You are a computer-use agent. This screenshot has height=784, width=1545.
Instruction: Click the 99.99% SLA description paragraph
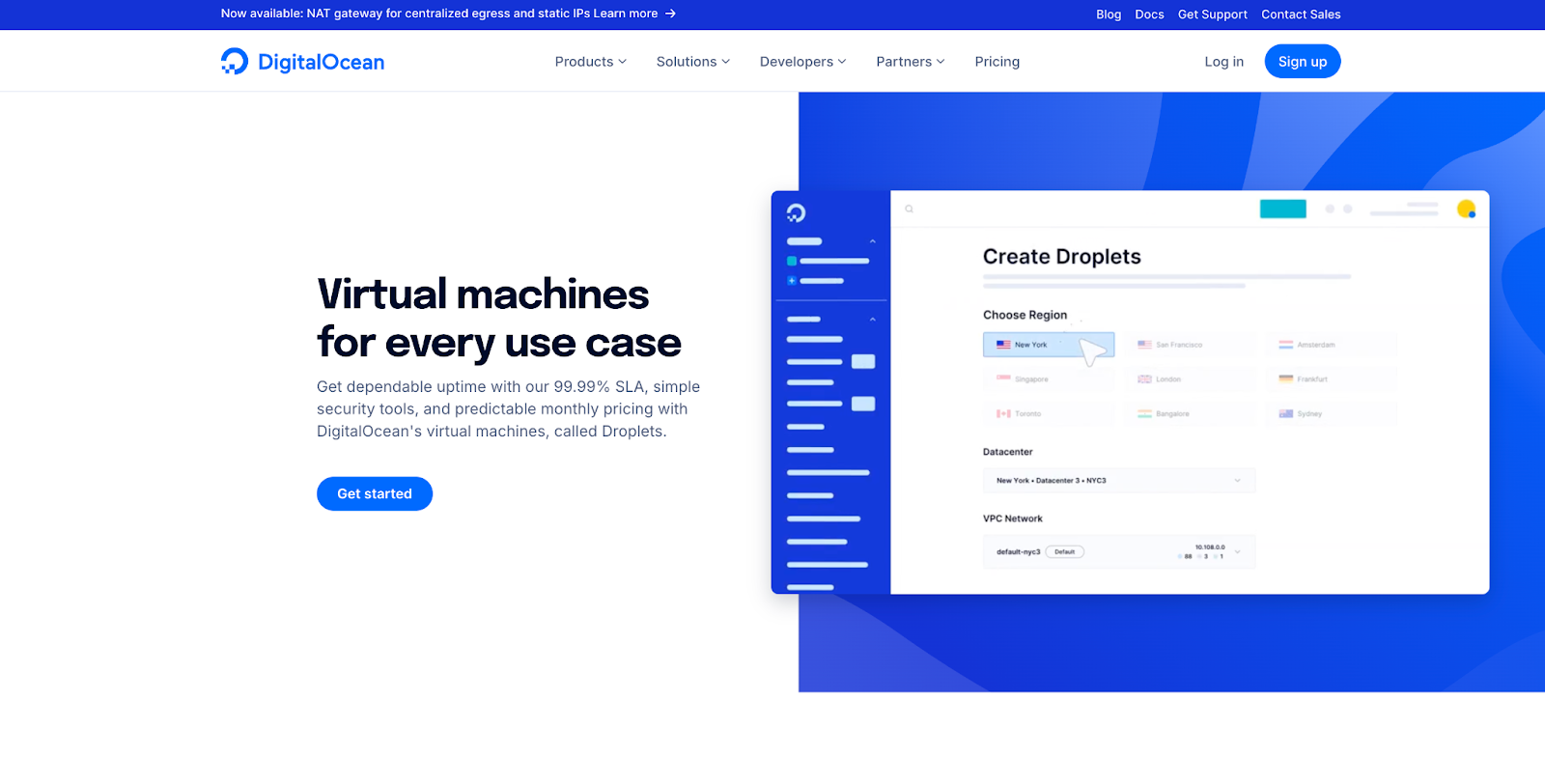pyautogui.click(x=509, y=408)
